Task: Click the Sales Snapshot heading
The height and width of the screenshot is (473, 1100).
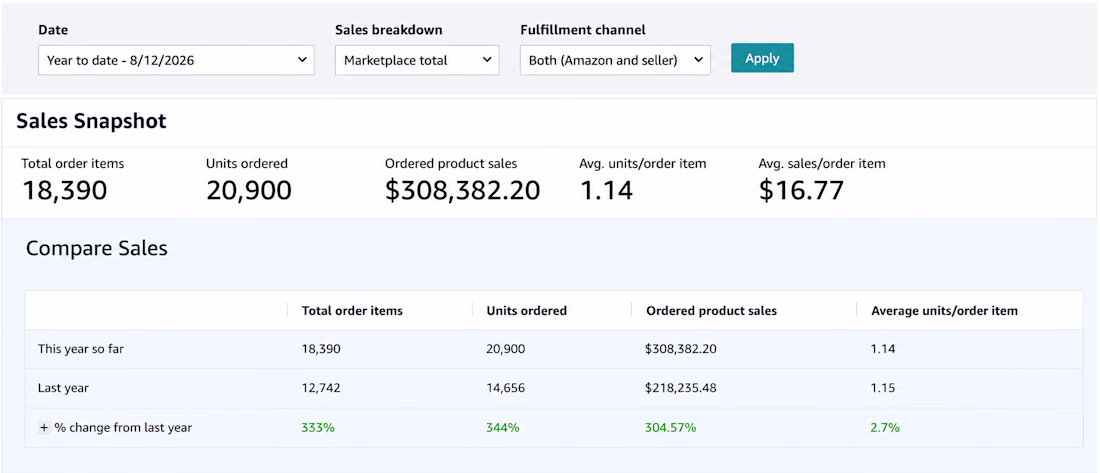Action: coord(91,121)
